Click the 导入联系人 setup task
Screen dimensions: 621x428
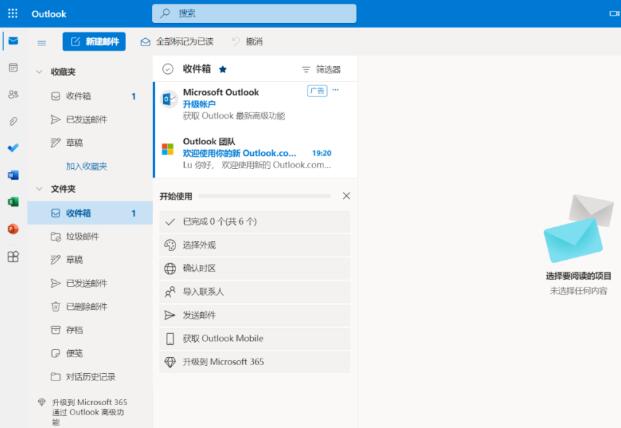pos(255,292)
